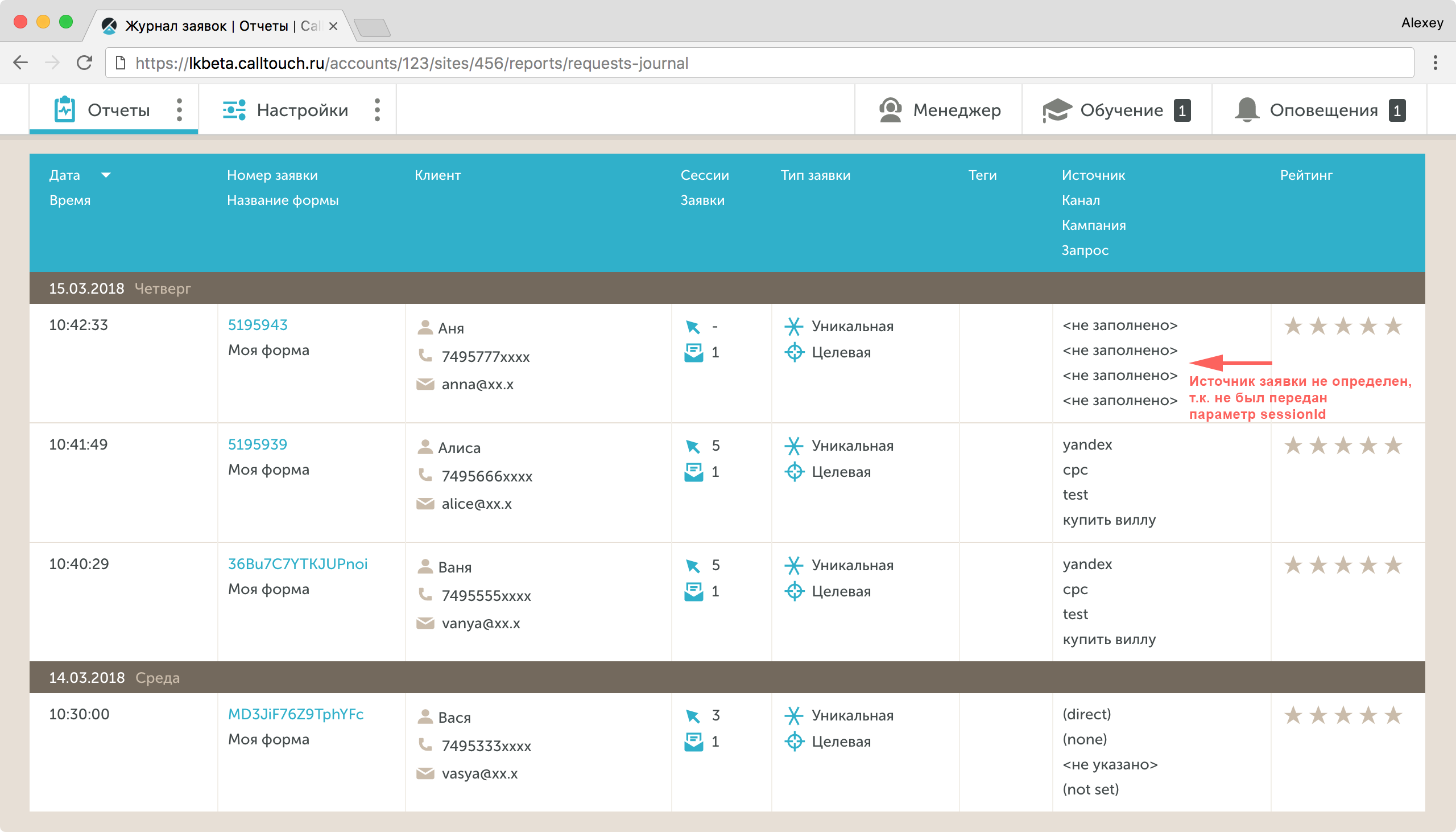Open the Обучение section

[1116, 110]
